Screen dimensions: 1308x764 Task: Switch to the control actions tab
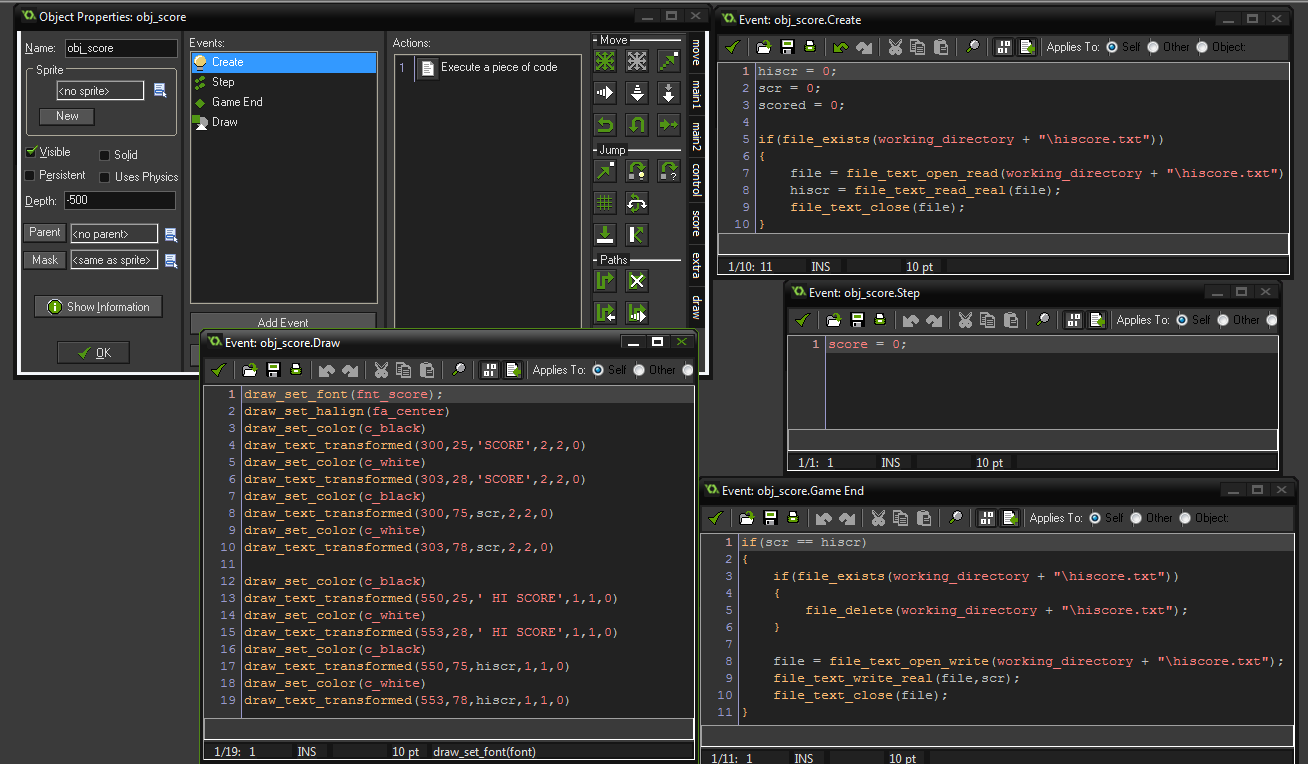[x=696, y=179]
